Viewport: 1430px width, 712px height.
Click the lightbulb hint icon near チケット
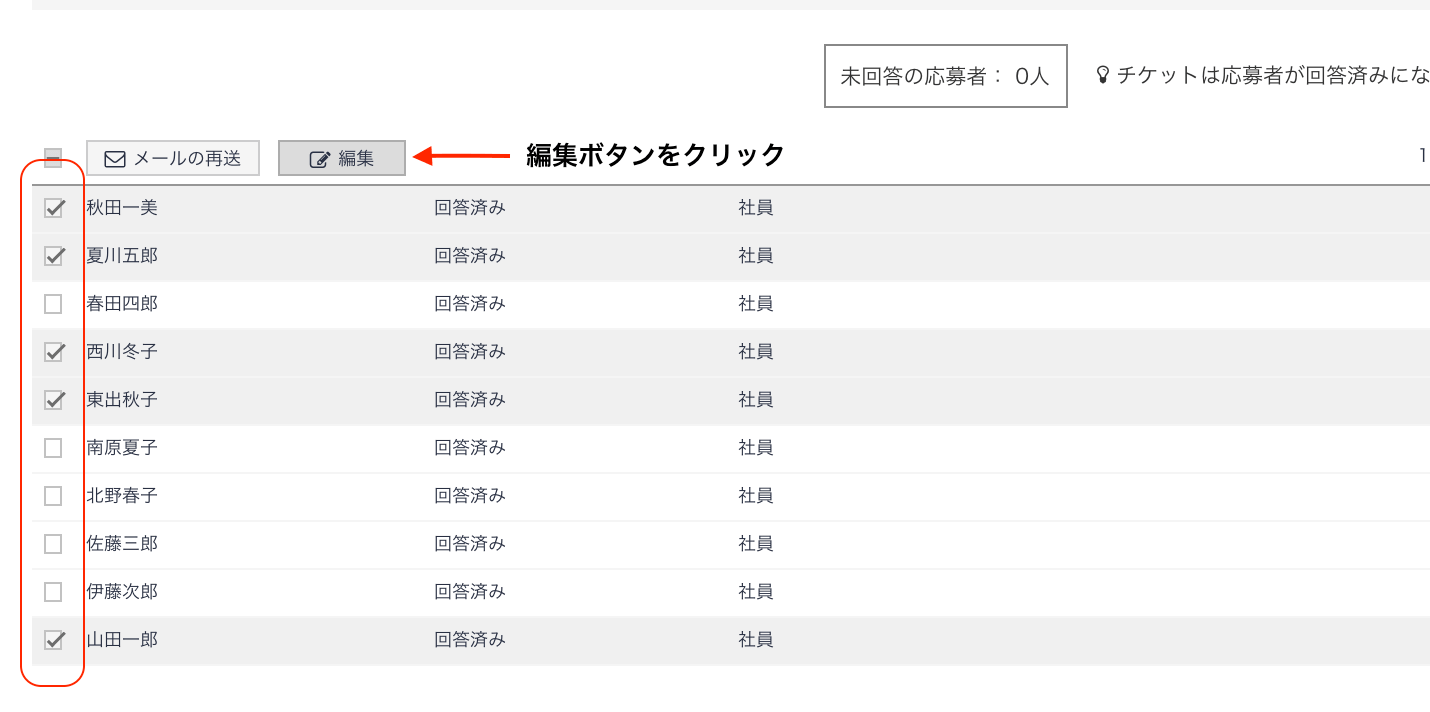(1103, 75)
